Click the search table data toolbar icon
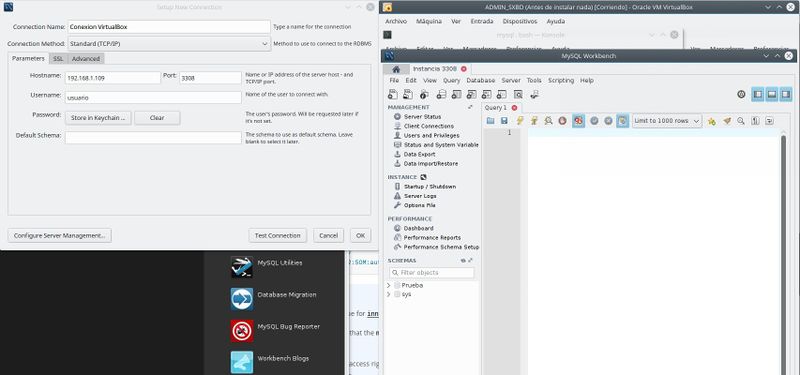The image size is (800, 375). tap(518, 94)
